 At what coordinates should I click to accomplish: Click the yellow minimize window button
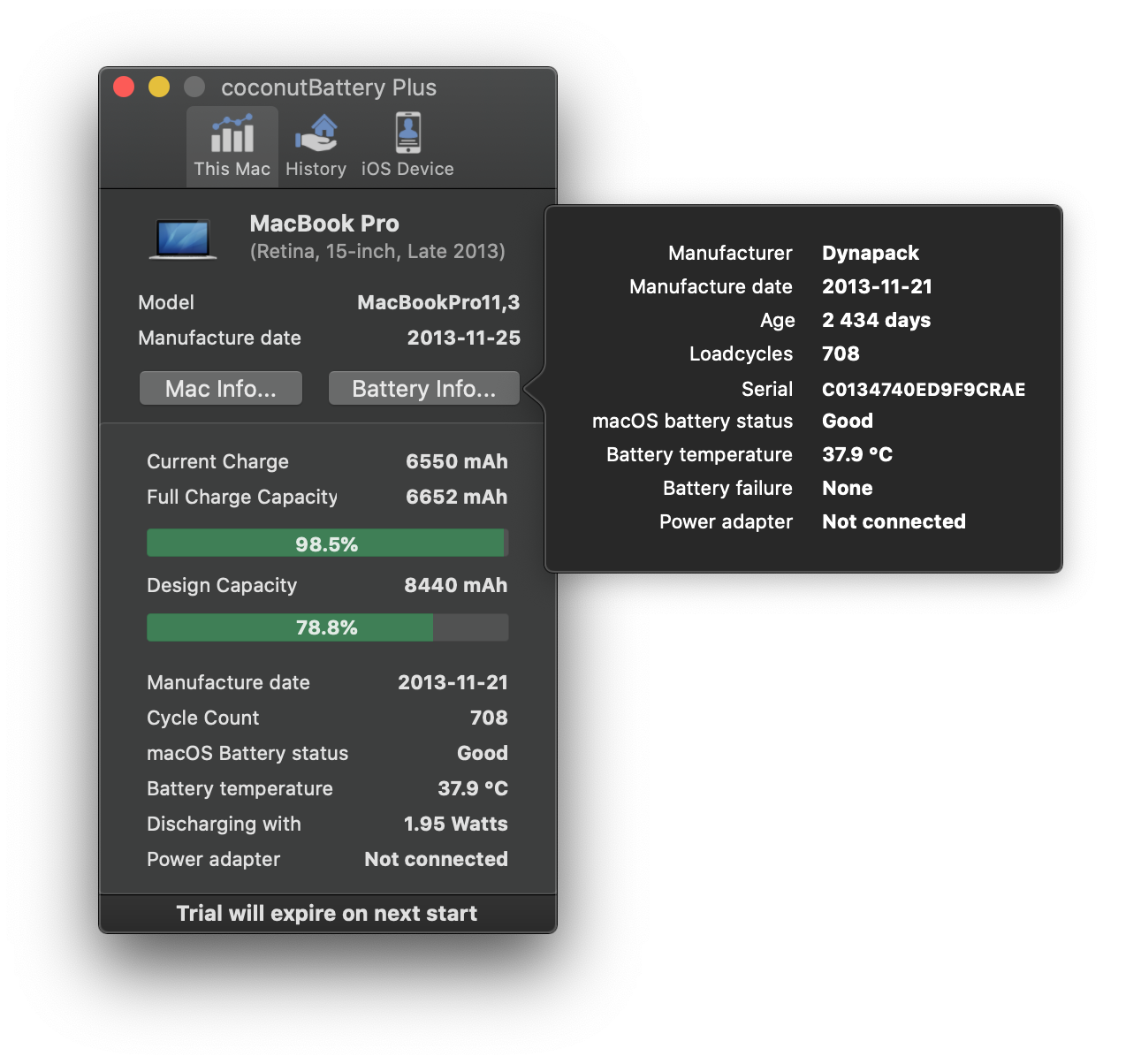159,87
